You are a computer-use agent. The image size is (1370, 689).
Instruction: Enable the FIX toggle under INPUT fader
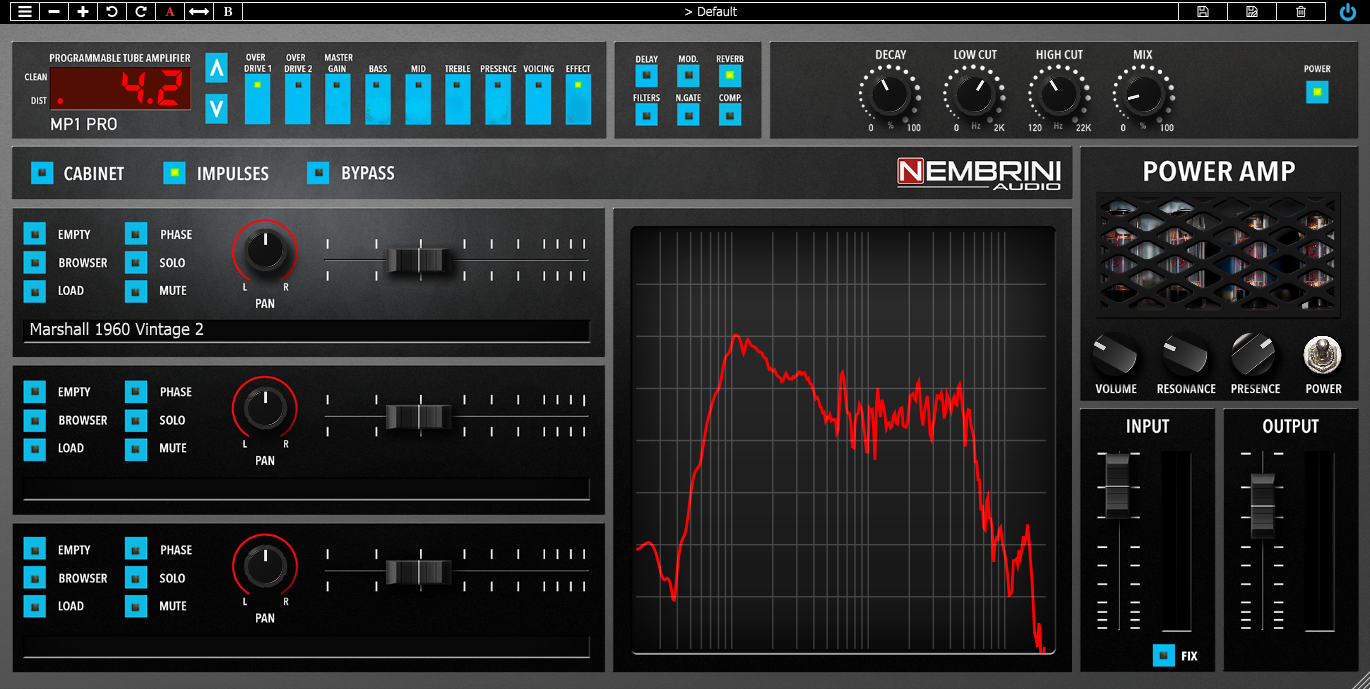point(1164,656)
